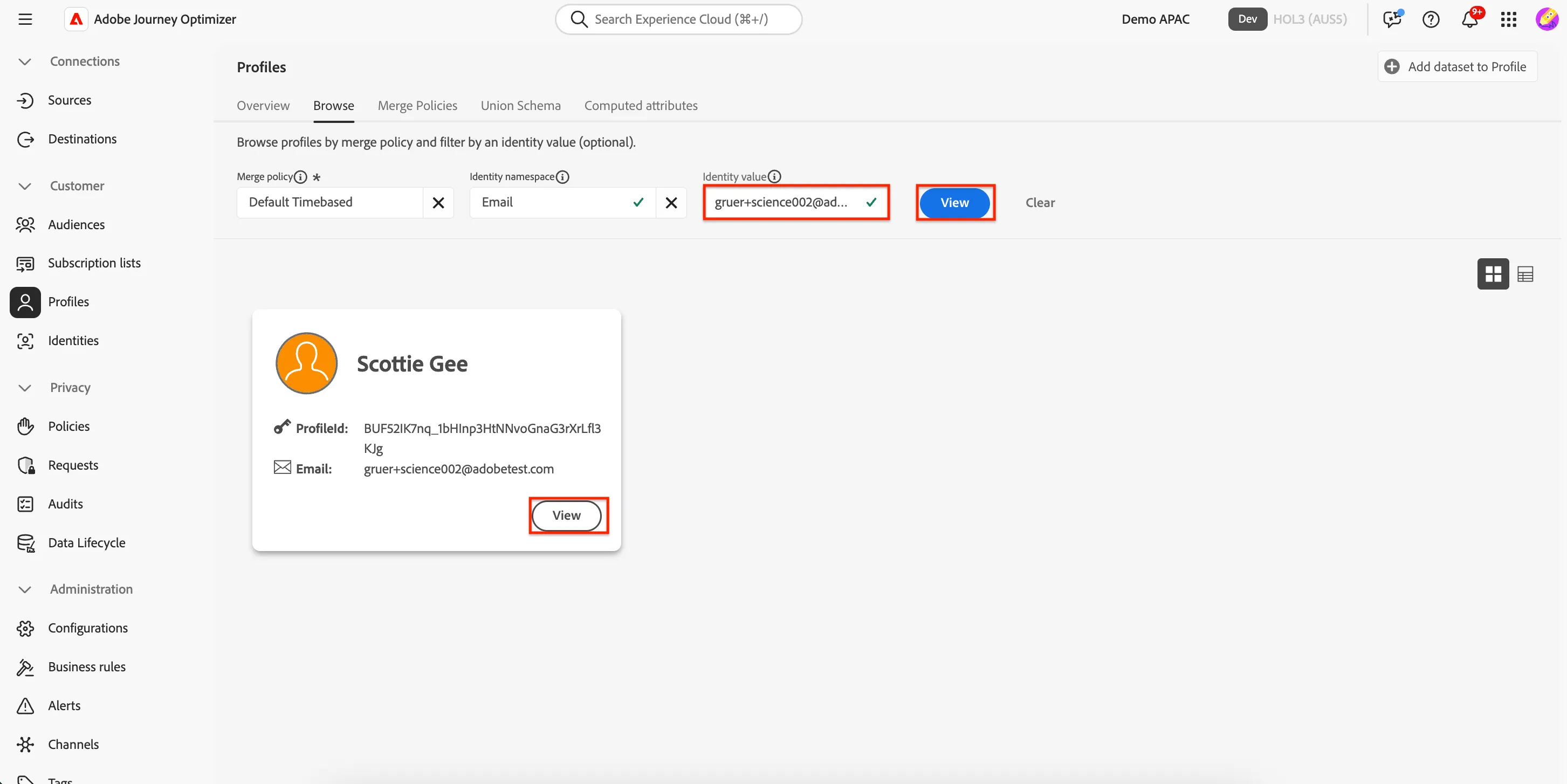Open Identities in the sidebar
This screenshot has width=1567, height=784.
tap(73, 341)
